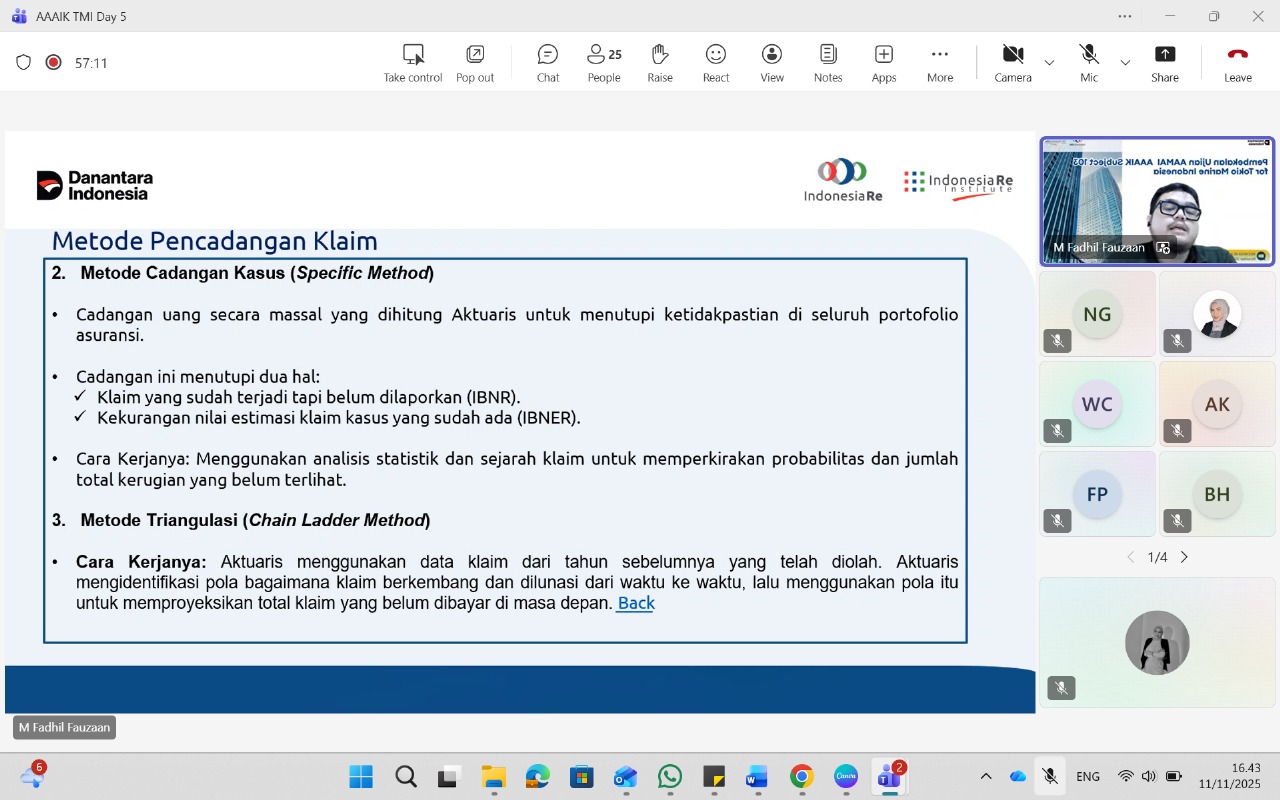
Task: Select M Fadhil Fauzaan's video thumbnail
Action: click(1157, 201)
